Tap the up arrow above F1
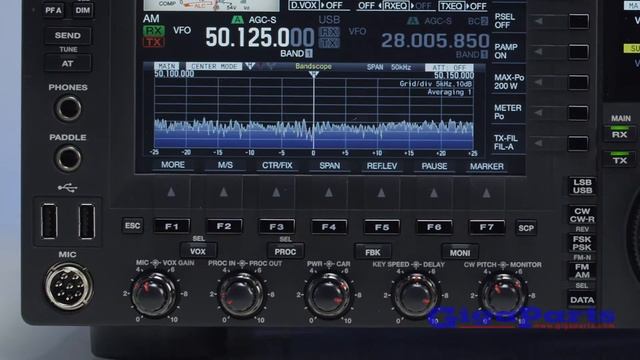This screenshot has height=360, width=640. 171,192
